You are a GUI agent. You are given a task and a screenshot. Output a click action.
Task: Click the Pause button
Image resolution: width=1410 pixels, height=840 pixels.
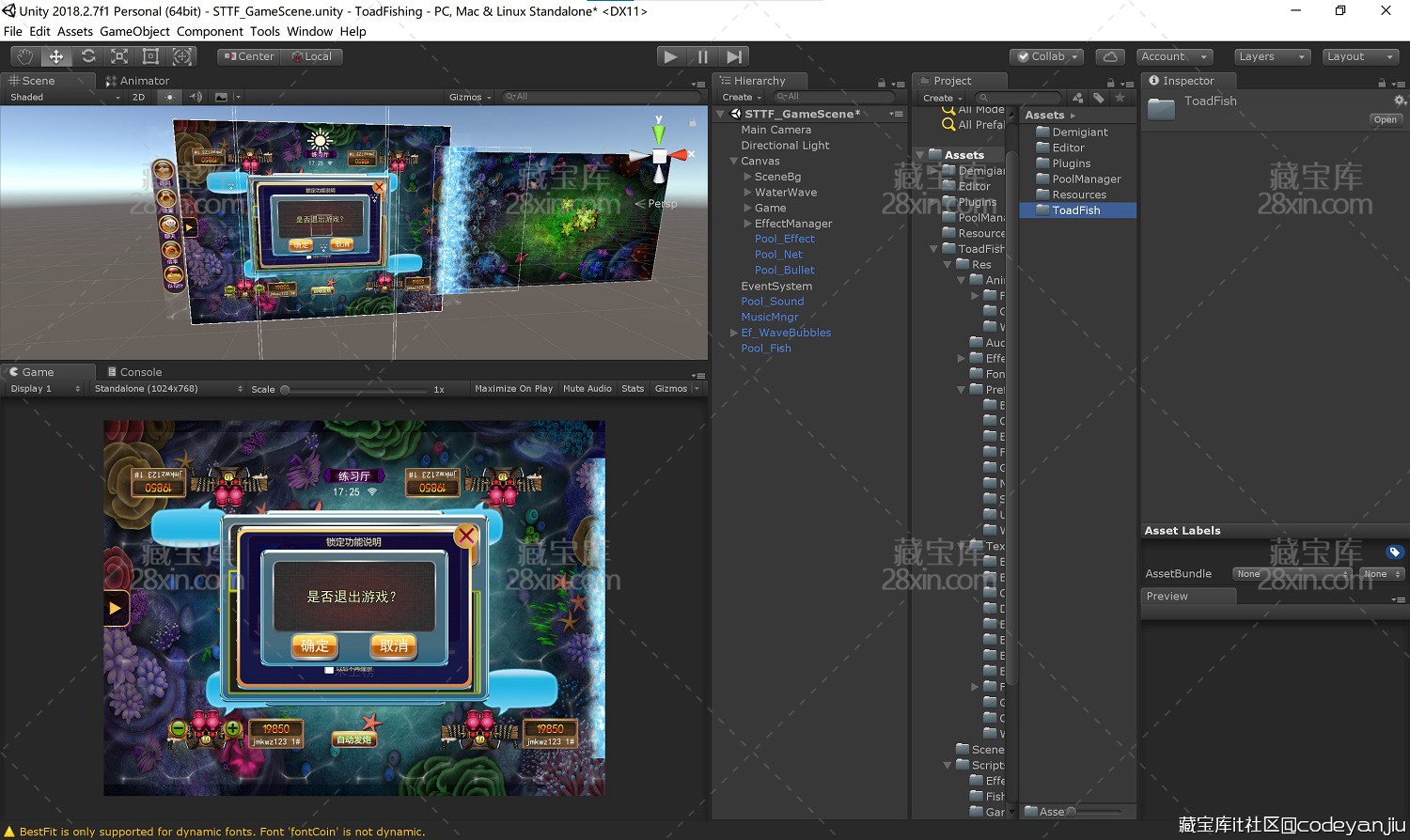tap(702, 56)
